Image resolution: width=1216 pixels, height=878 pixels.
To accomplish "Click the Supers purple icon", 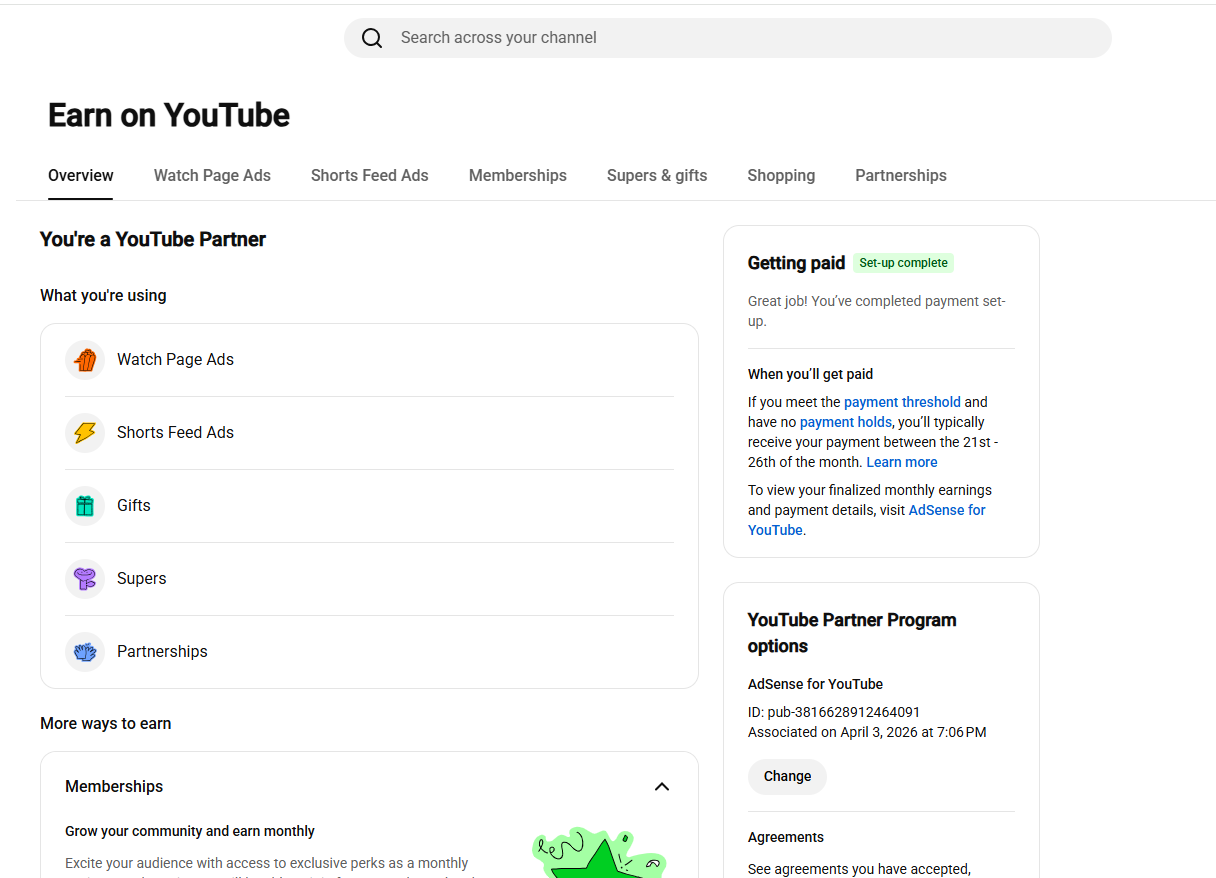I will [85, 579].
